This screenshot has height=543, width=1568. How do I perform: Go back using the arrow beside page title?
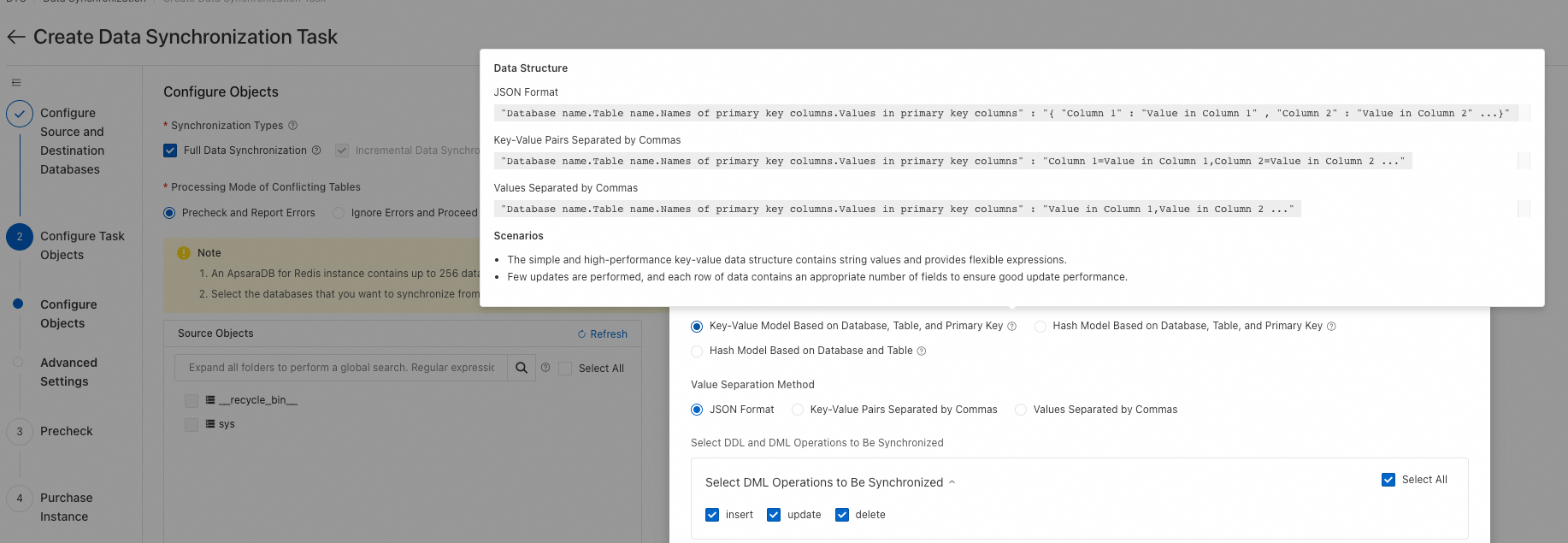(x=15, y=37)
